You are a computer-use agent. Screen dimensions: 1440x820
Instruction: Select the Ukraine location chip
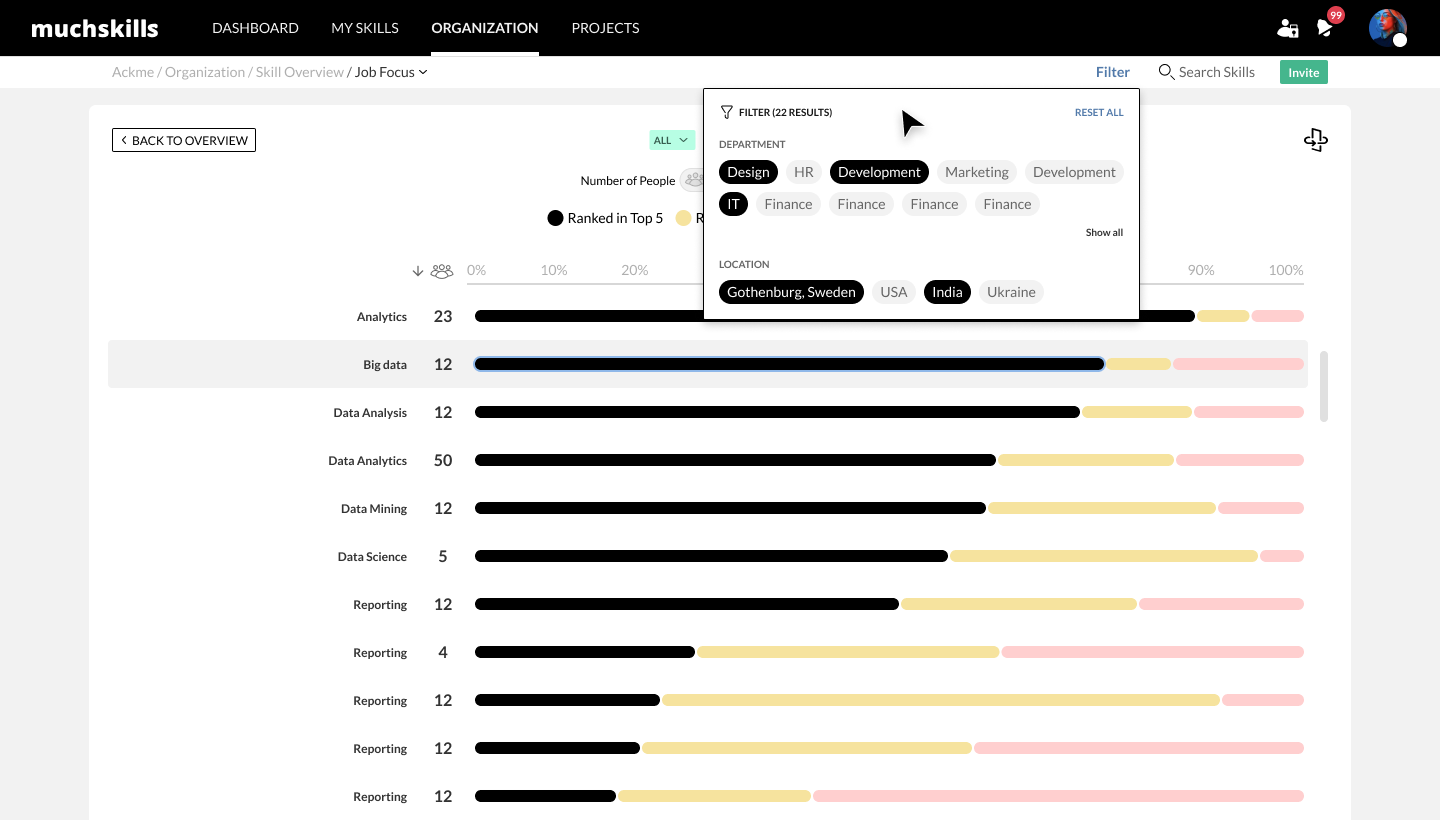pos(1011,292)
